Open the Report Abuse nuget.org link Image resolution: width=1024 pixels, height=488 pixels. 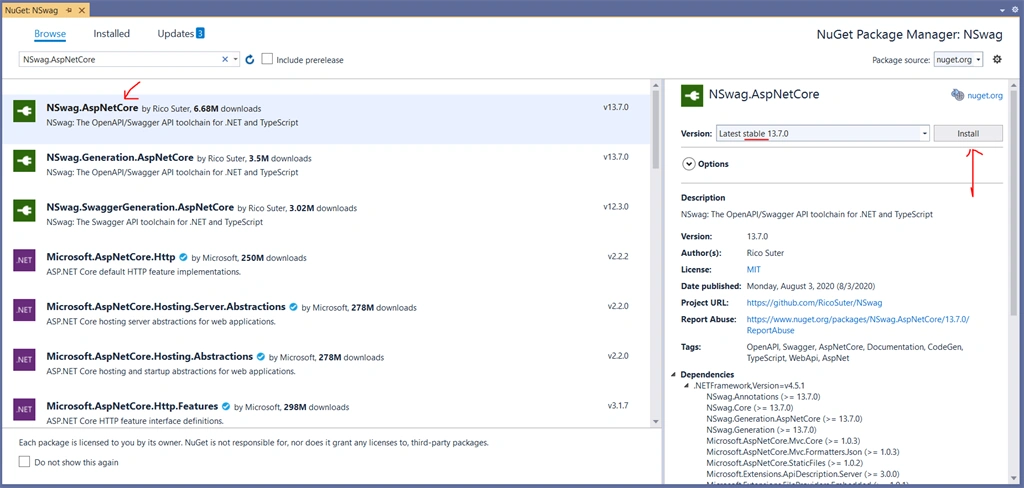click(858, 325)
